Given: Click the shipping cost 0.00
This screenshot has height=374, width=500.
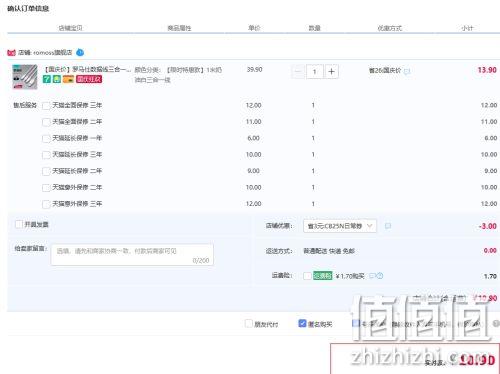Looking at the screenshot, I should point(490,250).
